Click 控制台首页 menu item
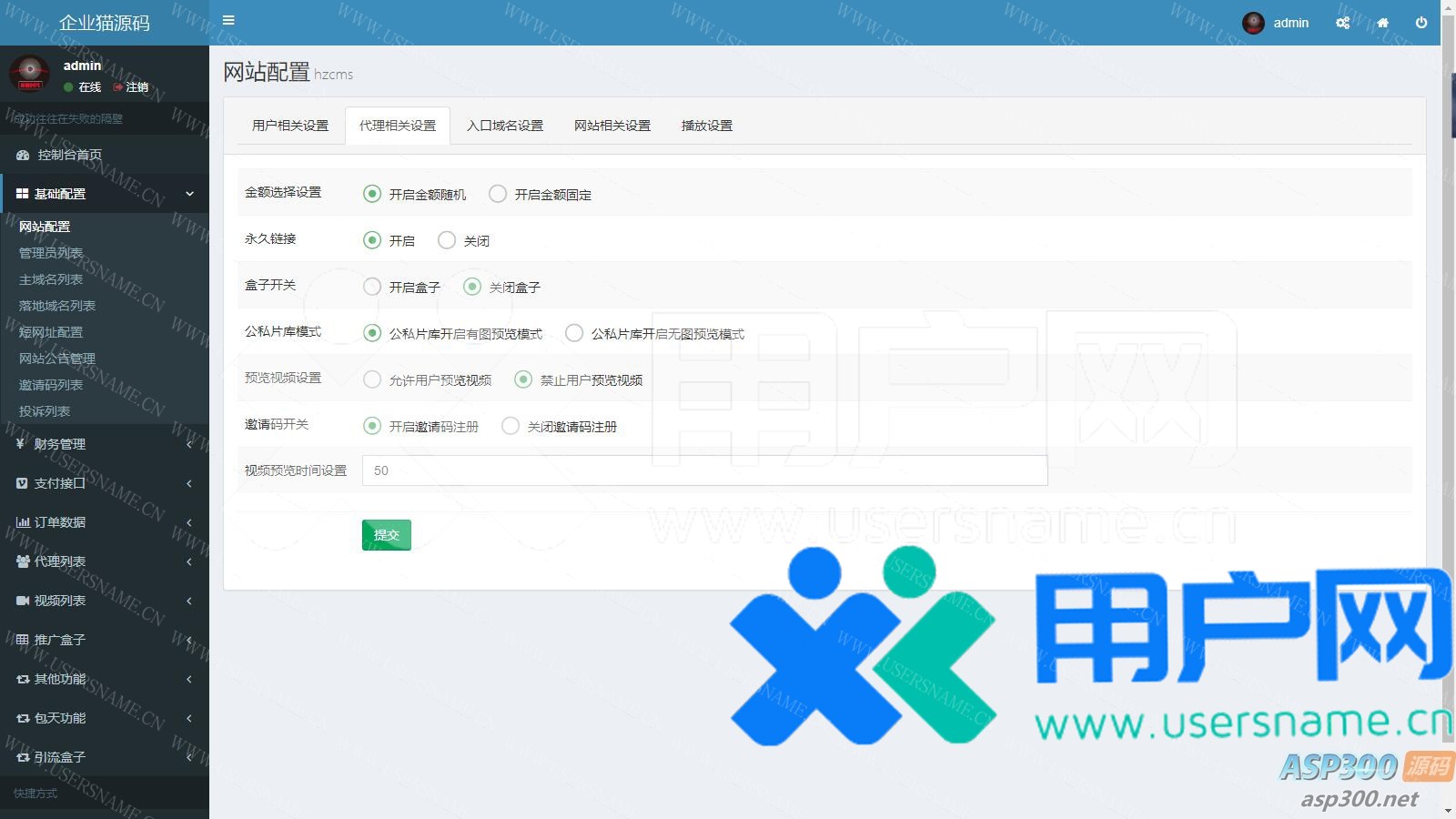This screenshot has width=1456, height=819. (105, 155)
